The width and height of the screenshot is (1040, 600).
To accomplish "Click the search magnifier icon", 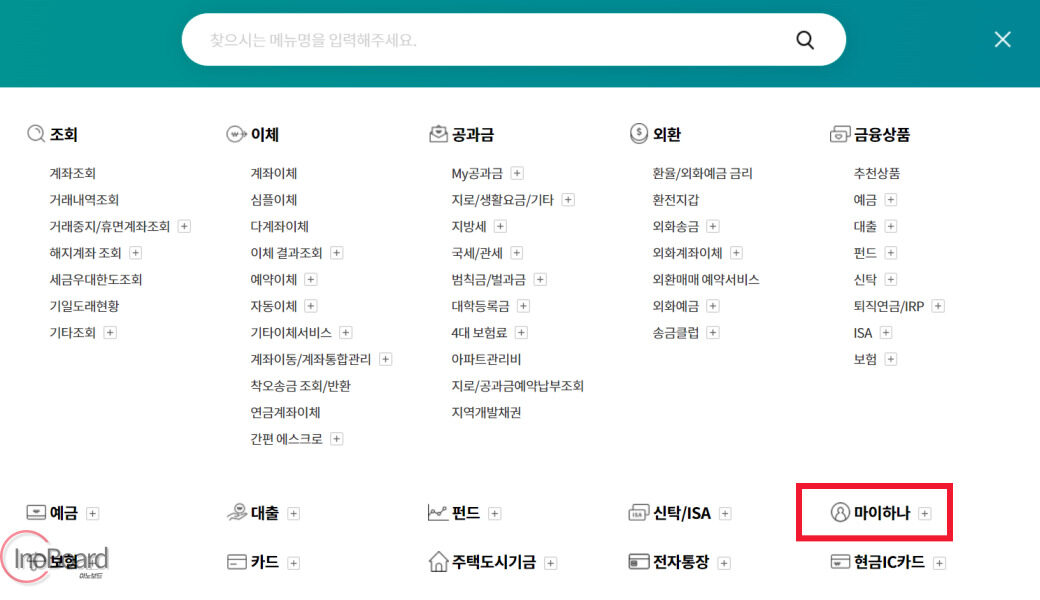I will pos(805,40).
